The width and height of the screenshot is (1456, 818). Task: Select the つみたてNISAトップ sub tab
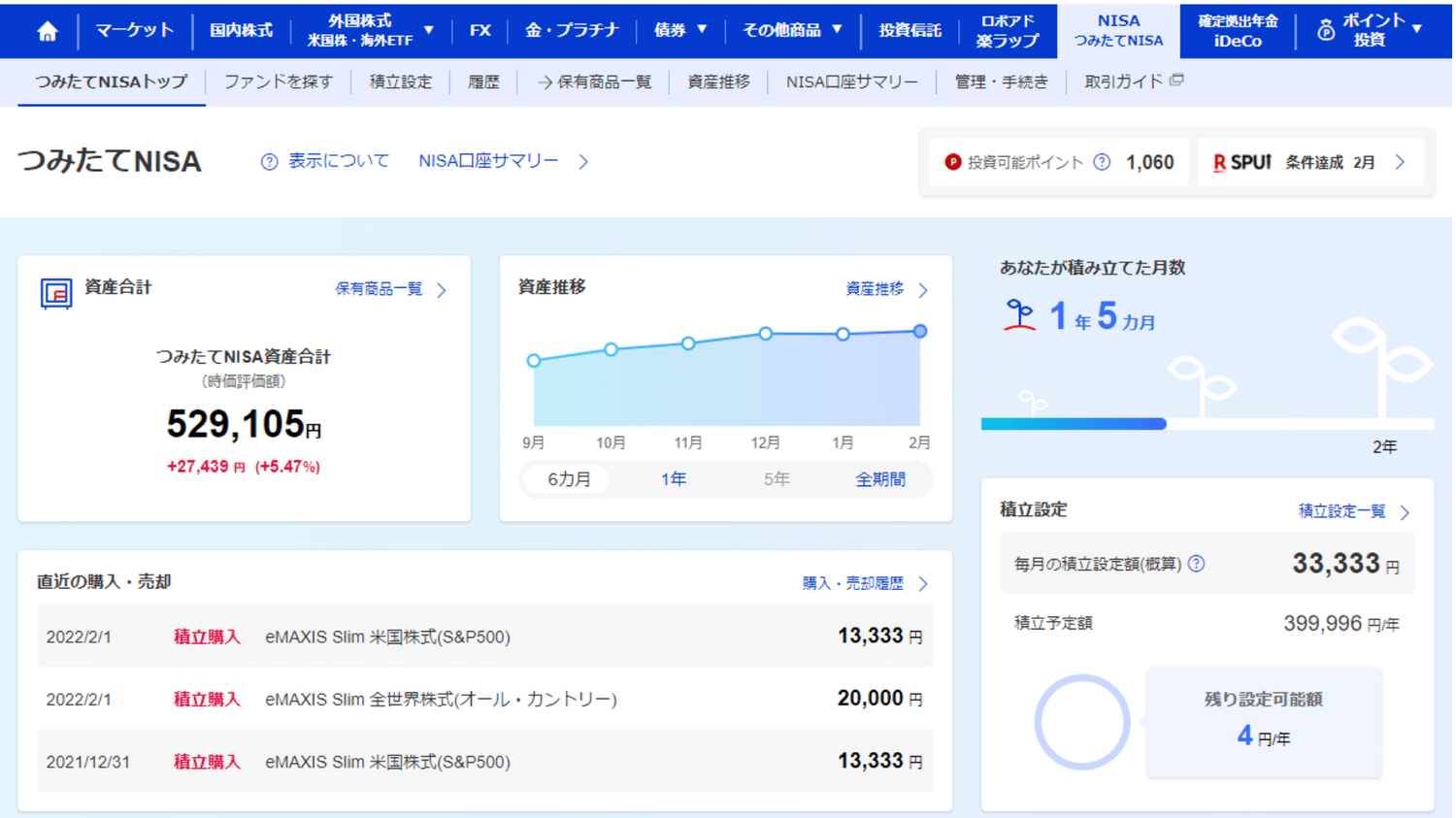(x=112, y=82)
